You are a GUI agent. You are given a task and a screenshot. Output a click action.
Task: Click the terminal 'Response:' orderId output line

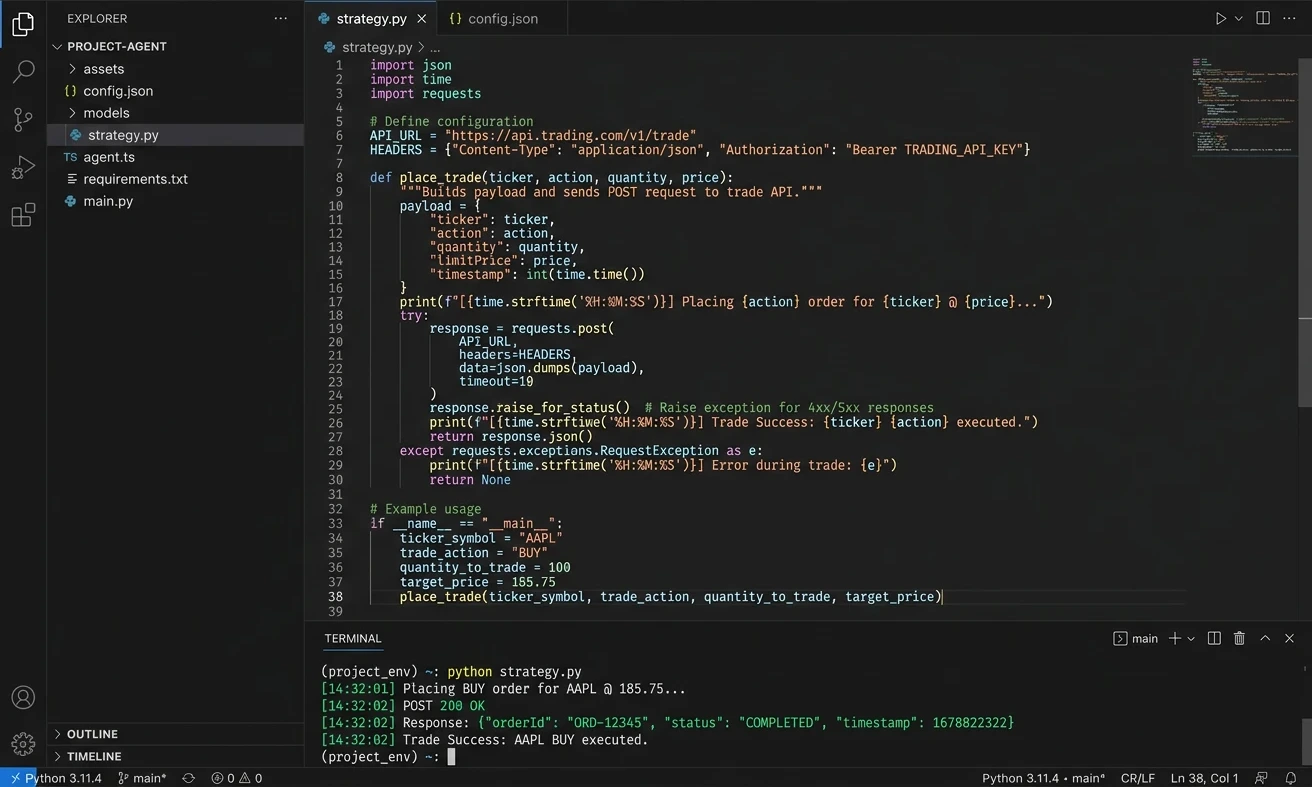coord(667,723)
